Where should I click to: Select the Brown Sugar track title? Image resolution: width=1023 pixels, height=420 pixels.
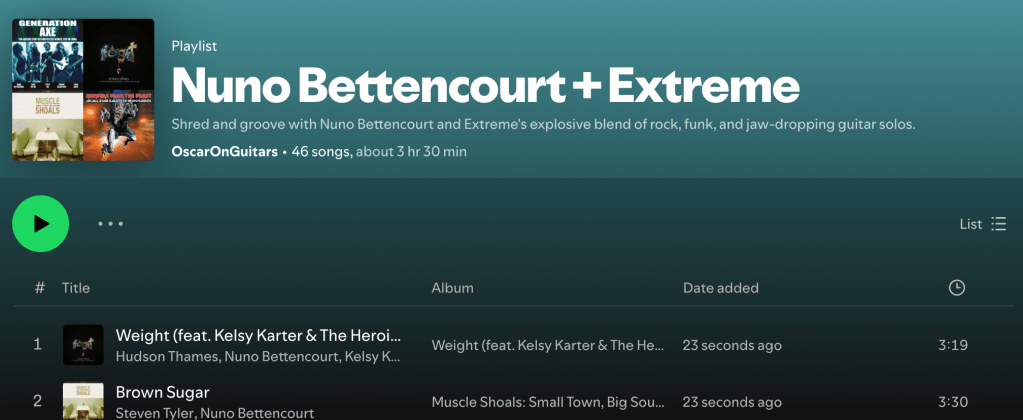coord(162,392)
